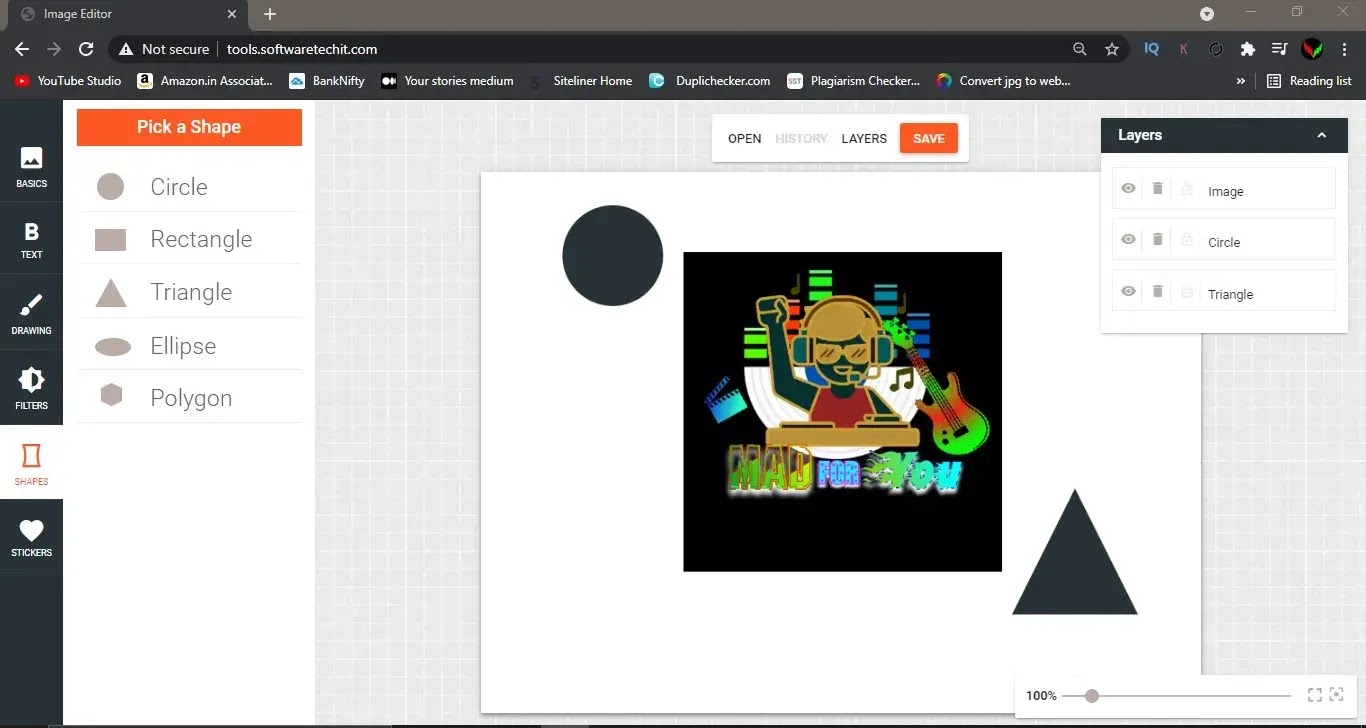
Task: Collapse the Layers panel
Action: [1321, 135]
